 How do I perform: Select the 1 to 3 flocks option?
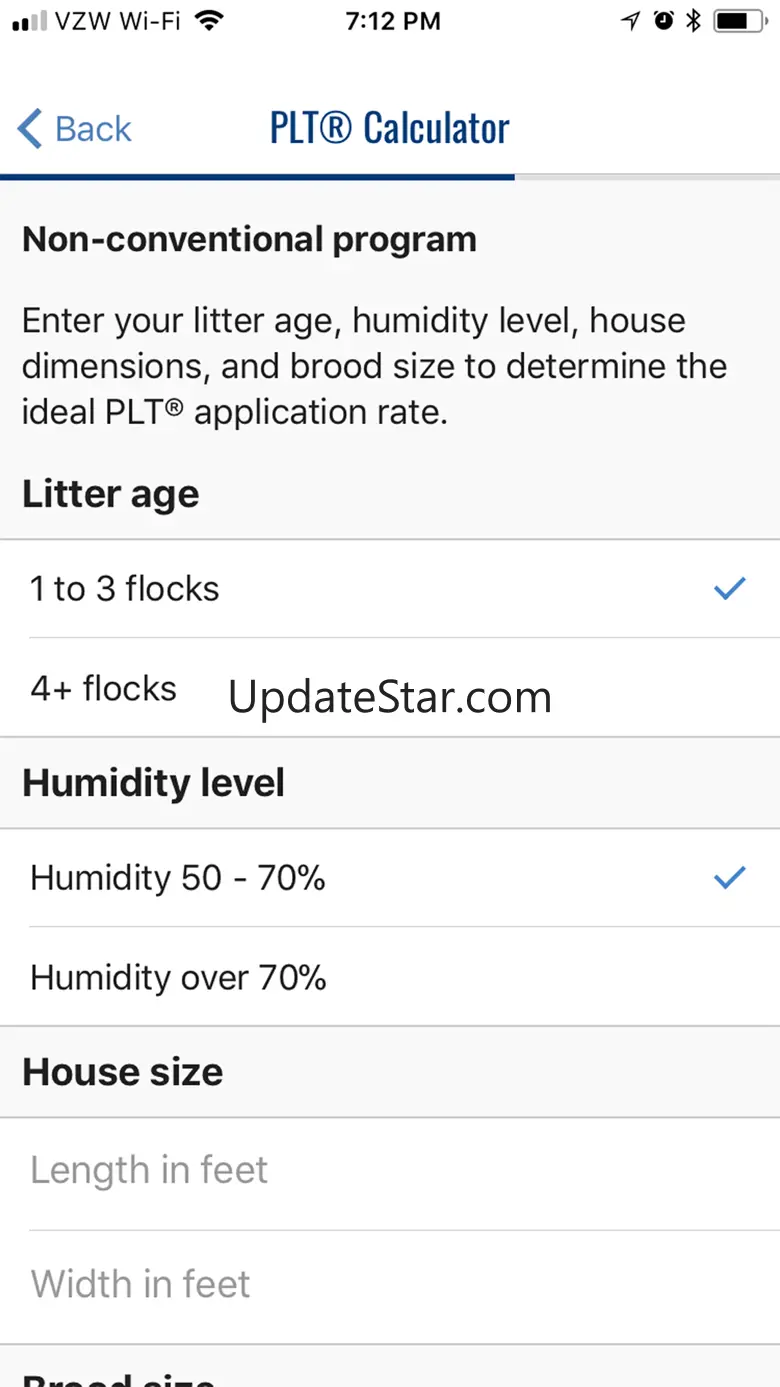125,589
